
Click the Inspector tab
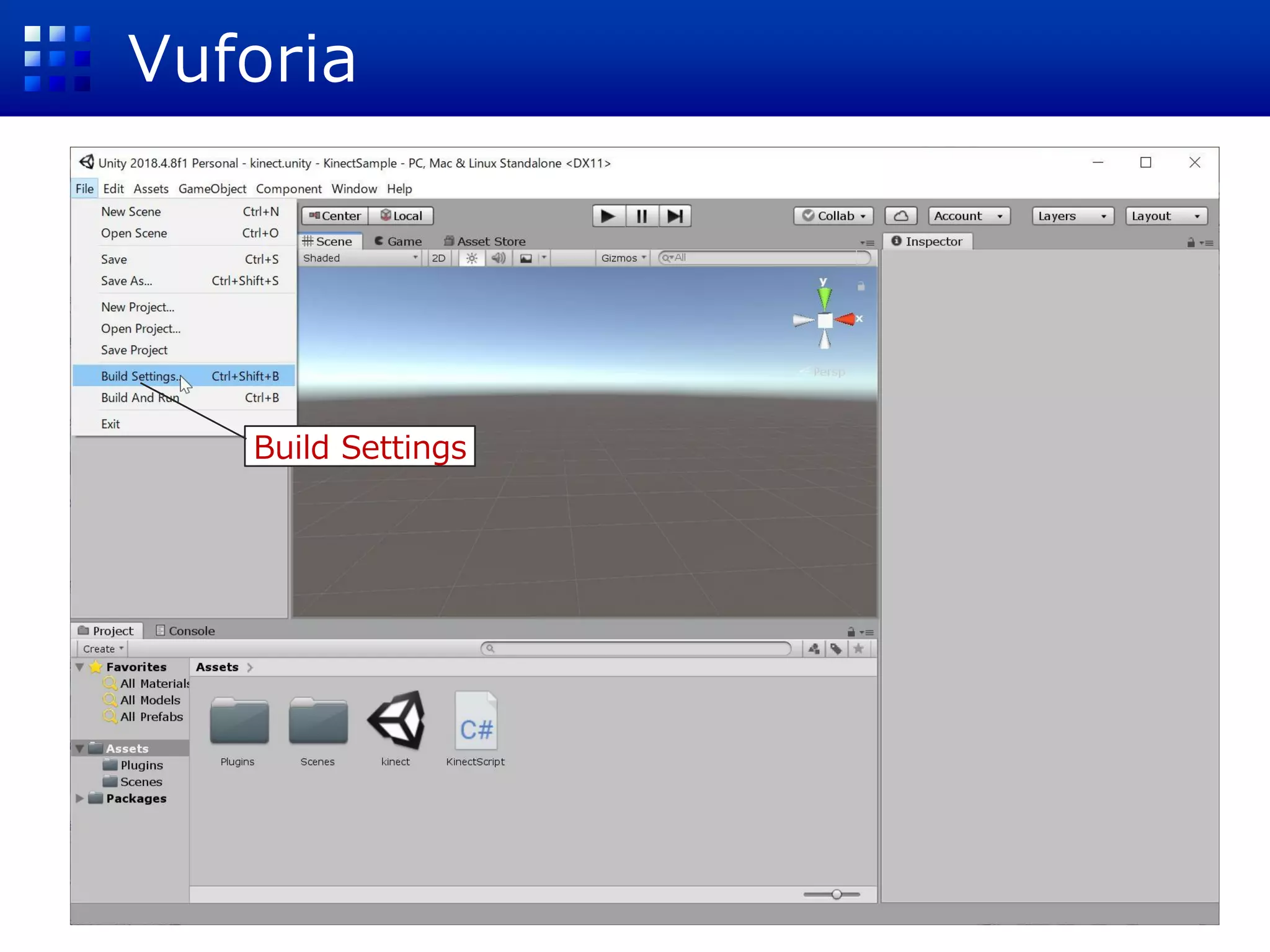(927, 241)
